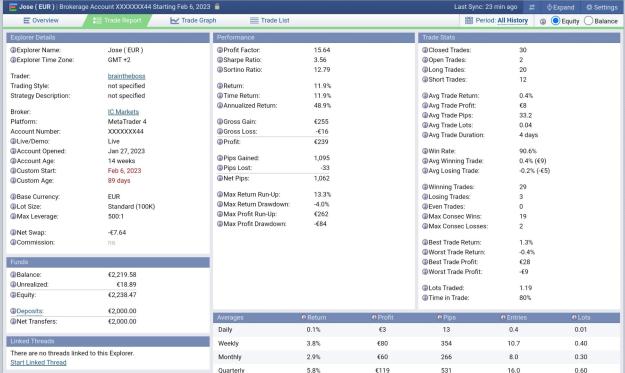
Task: Switch to the Trade Graph tab
Action: [x=193, y=20]
